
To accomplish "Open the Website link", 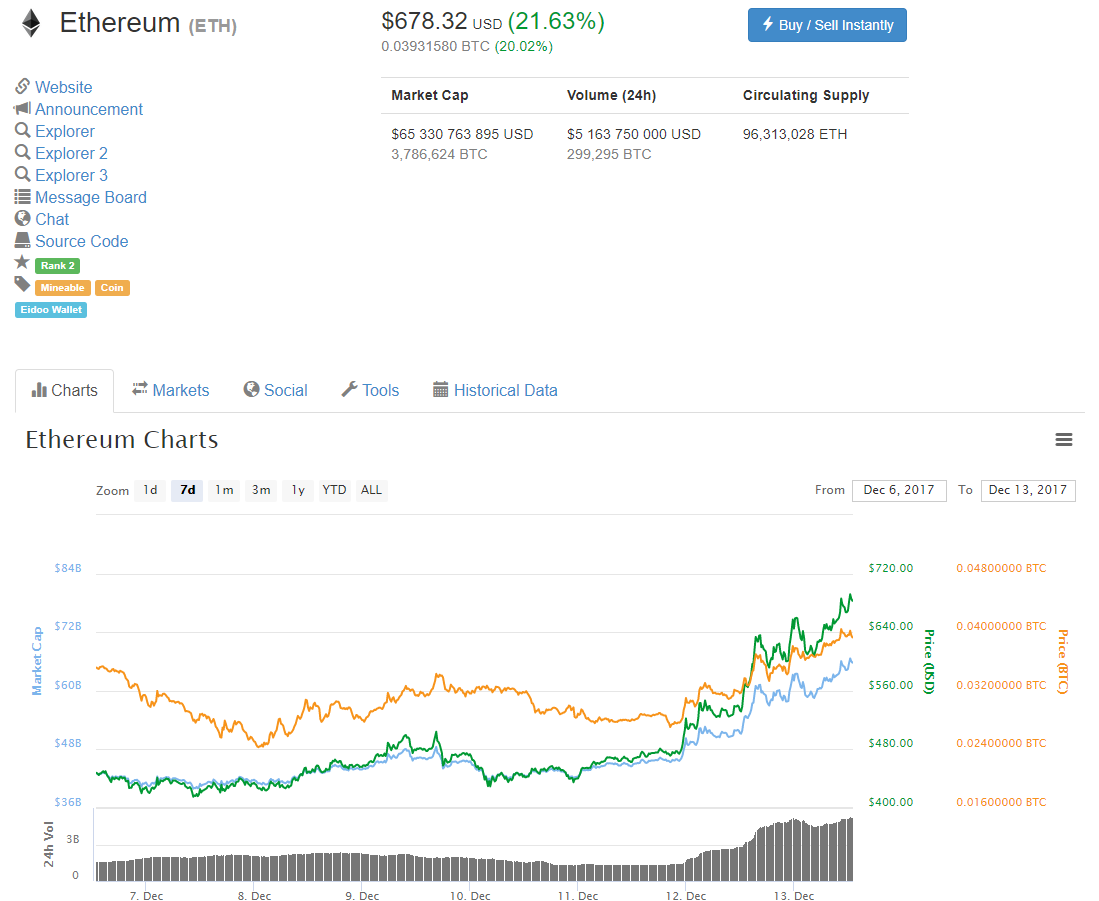I will 64,88.
